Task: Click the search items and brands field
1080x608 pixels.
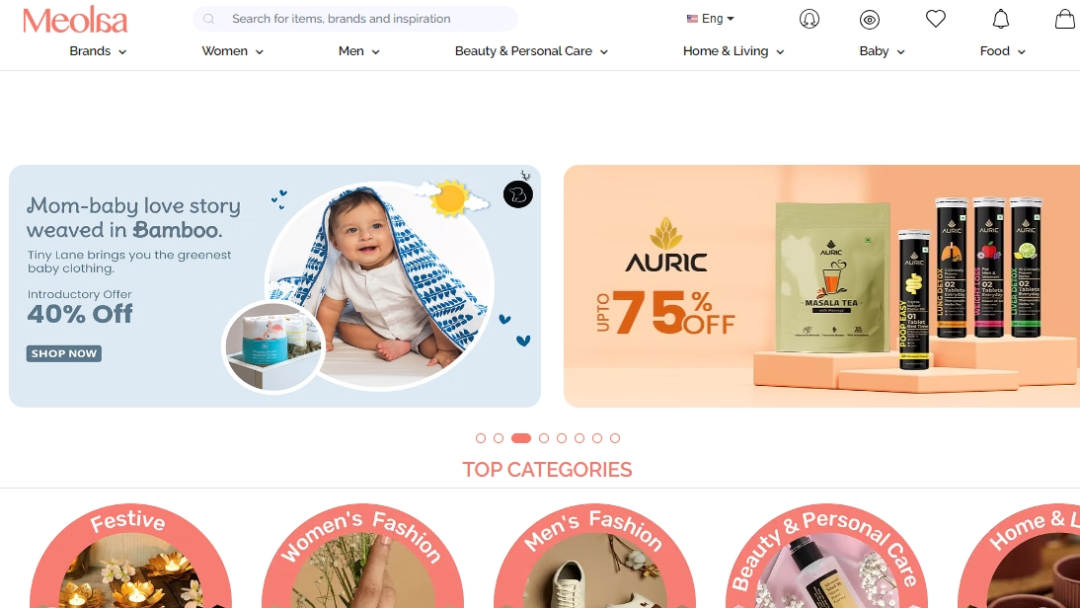Action: [x=355, y=19]
